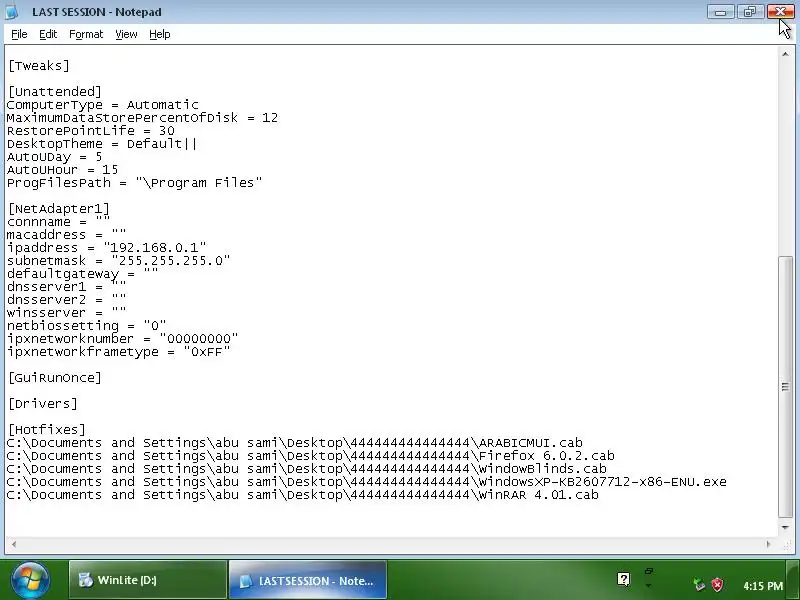Click the netbiossetting = "0" line
Image resolution: width=800 pixels, height=600 pixels.
86,326
